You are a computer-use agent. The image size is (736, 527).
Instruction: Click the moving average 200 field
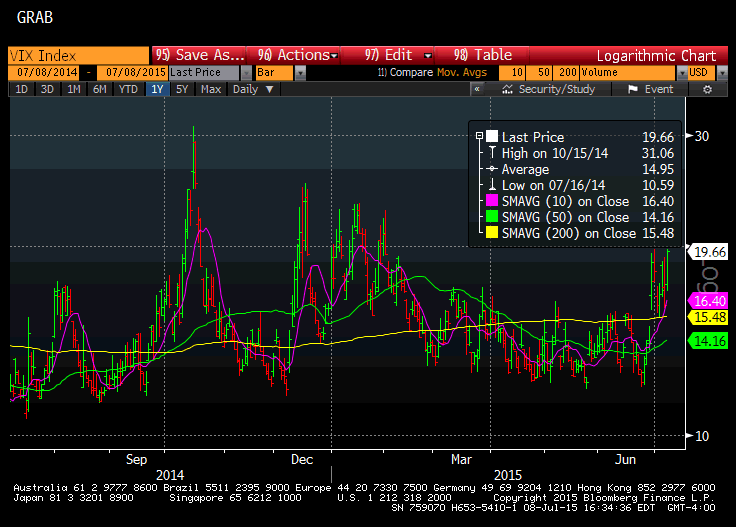coord(567,72)
